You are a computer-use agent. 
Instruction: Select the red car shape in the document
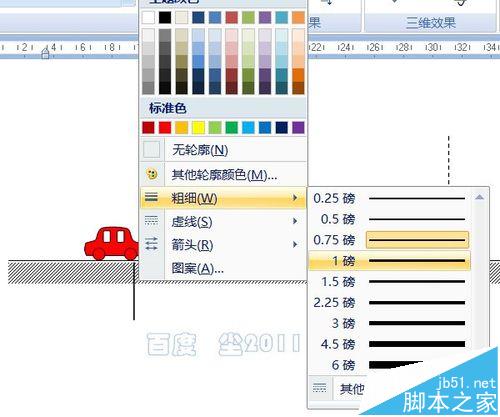(112, 243)
